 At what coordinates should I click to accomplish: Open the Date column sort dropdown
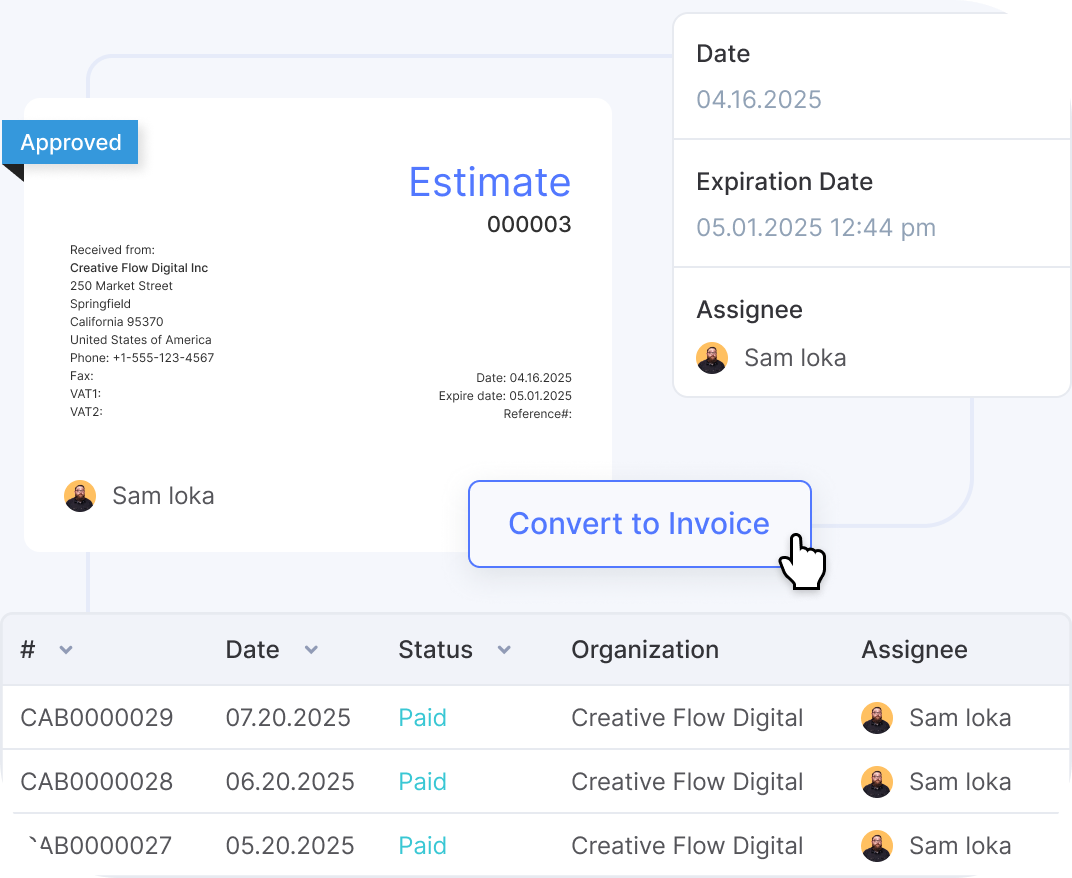[311, 650]
